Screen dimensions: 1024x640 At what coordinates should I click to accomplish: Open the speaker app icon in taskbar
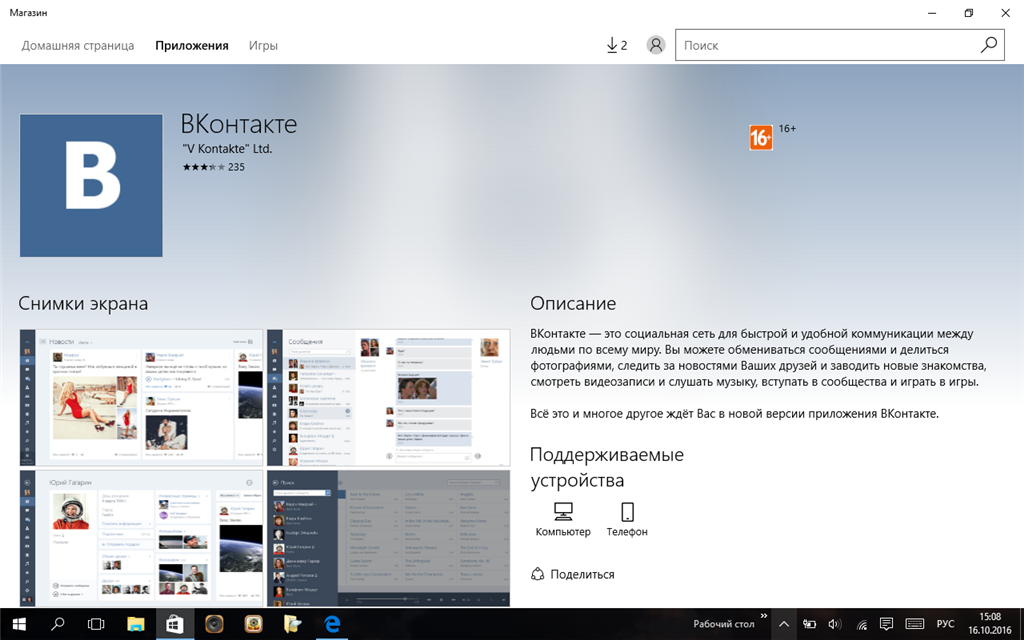pyautogui.click(x=214, y=624)
